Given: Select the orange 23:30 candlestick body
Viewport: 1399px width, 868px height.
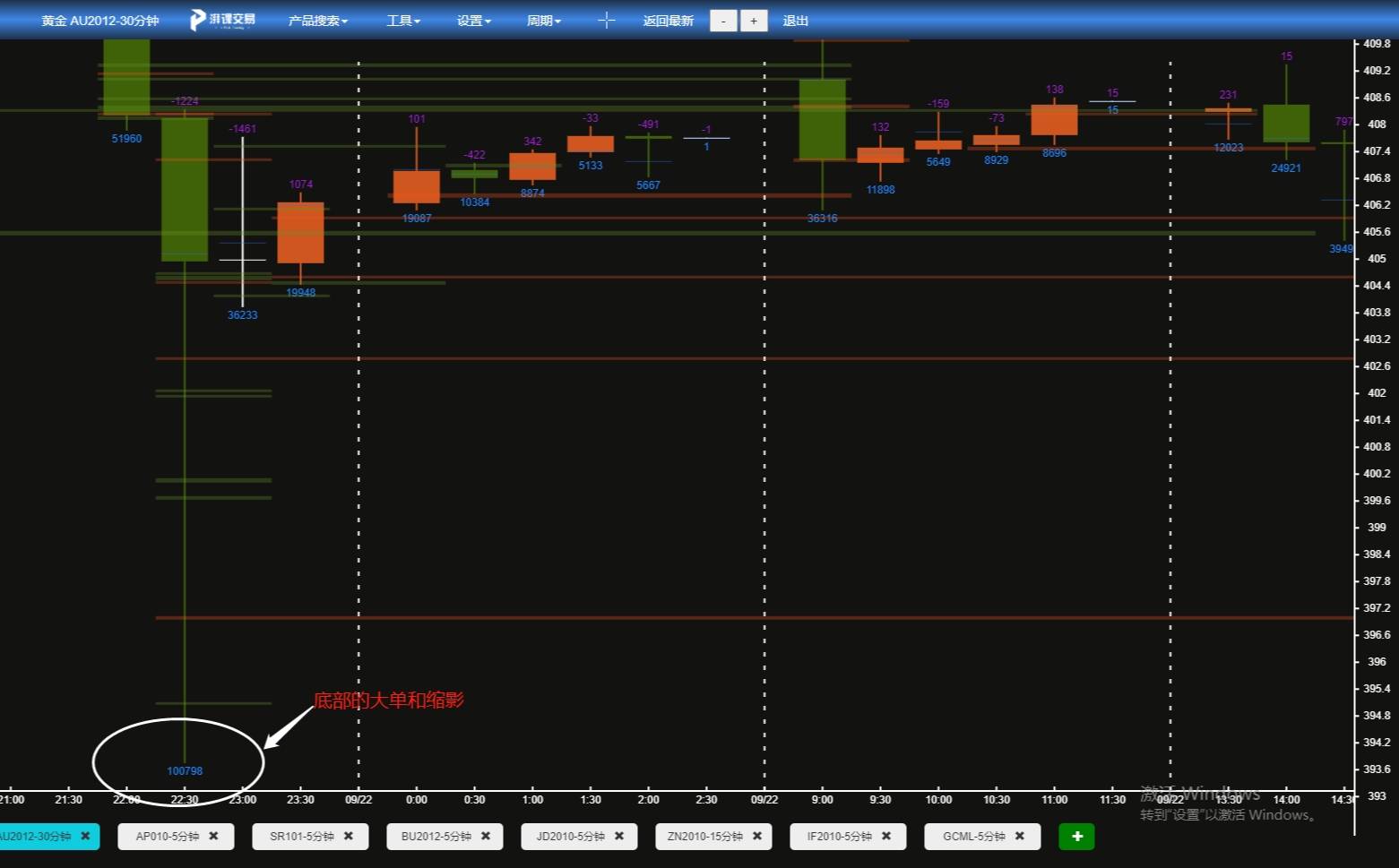Looking at the screenshot, I should coord(300,233).
